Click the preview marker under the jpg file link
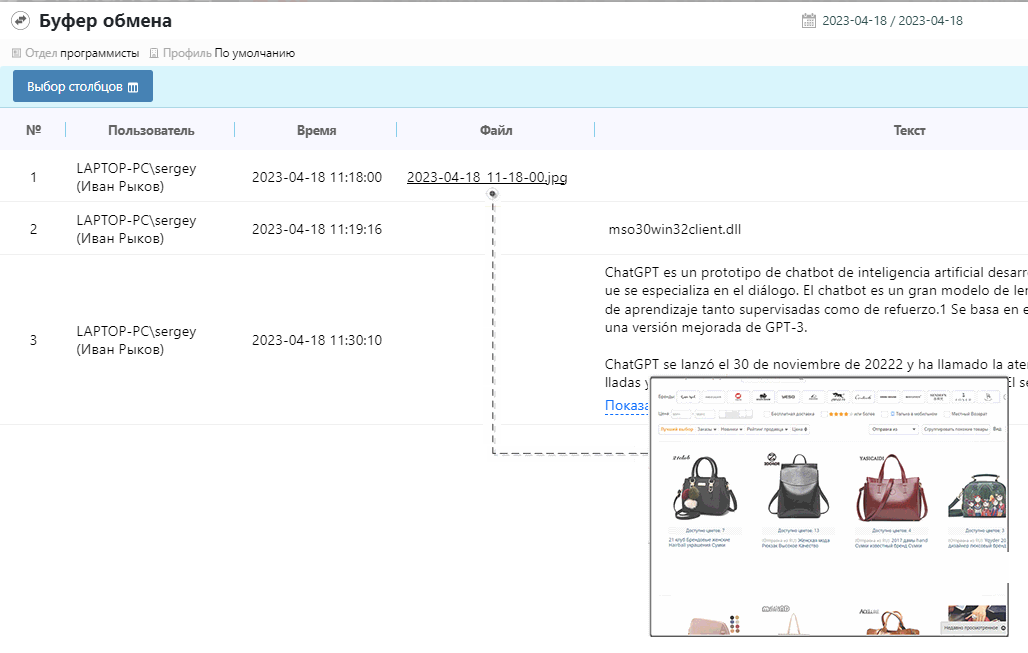This screenshot has width=1028, height=653. pos(493,195)
